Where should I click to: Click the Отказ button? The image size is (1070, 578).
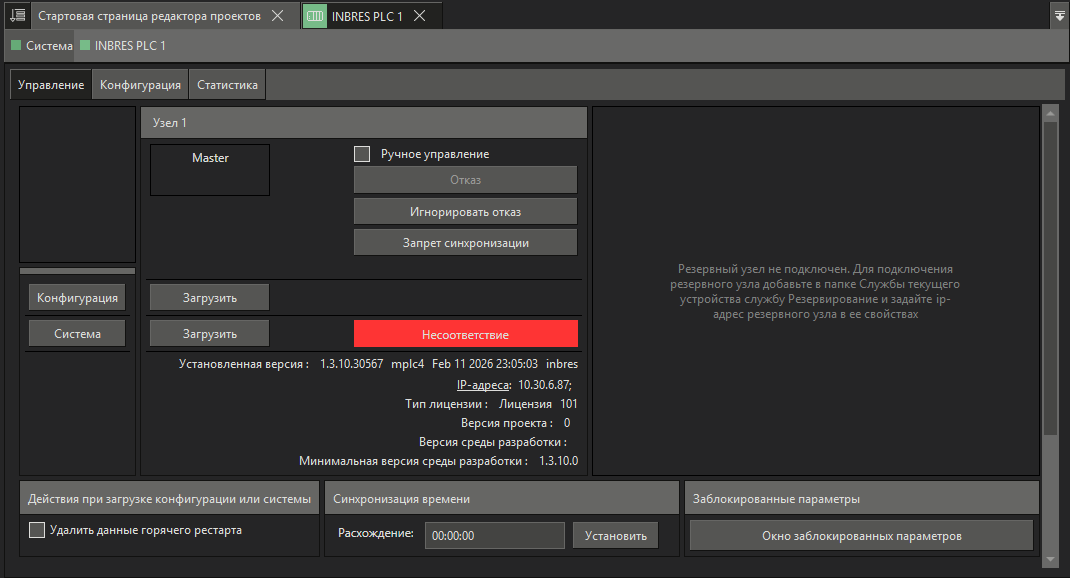[465, 180]
